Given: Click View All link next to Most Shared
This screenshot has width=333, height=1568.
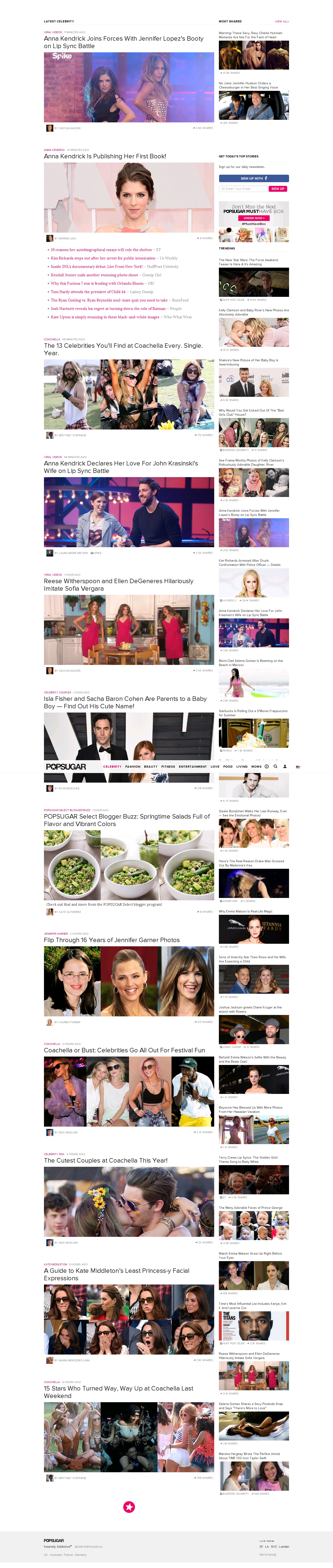Looking at the screenshot, I should 282,21.
